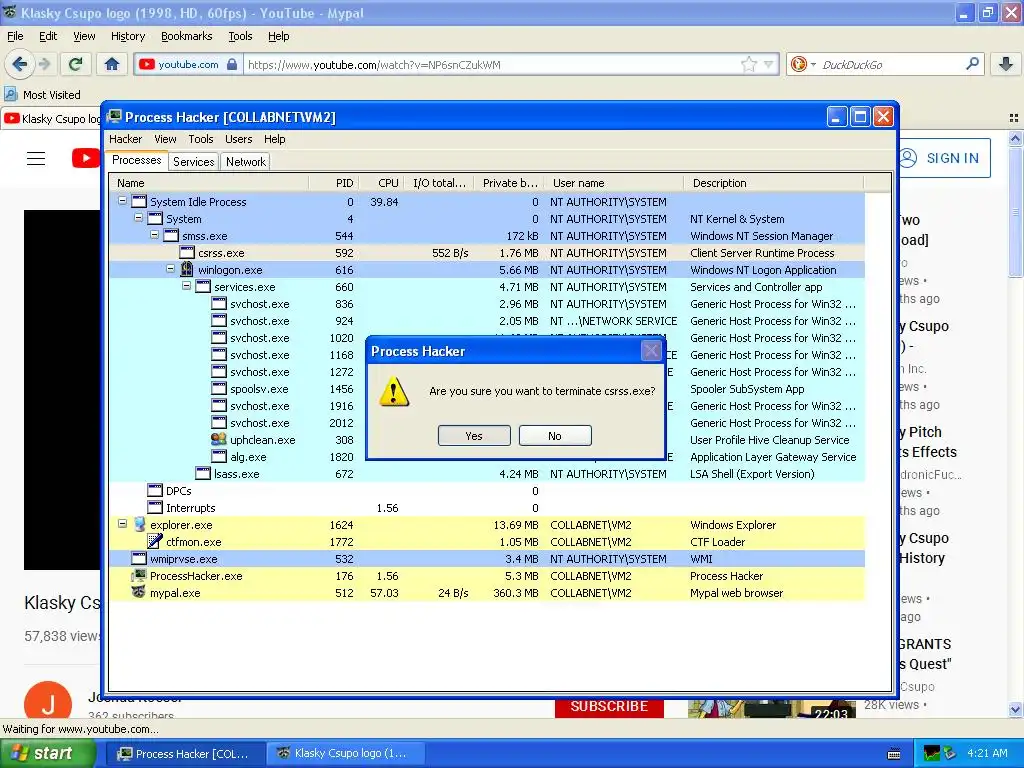Image resolution: width=1024 pixels, height=768 pixels.
Task: Select the Interrupts row
Action: tap(487, 508)
